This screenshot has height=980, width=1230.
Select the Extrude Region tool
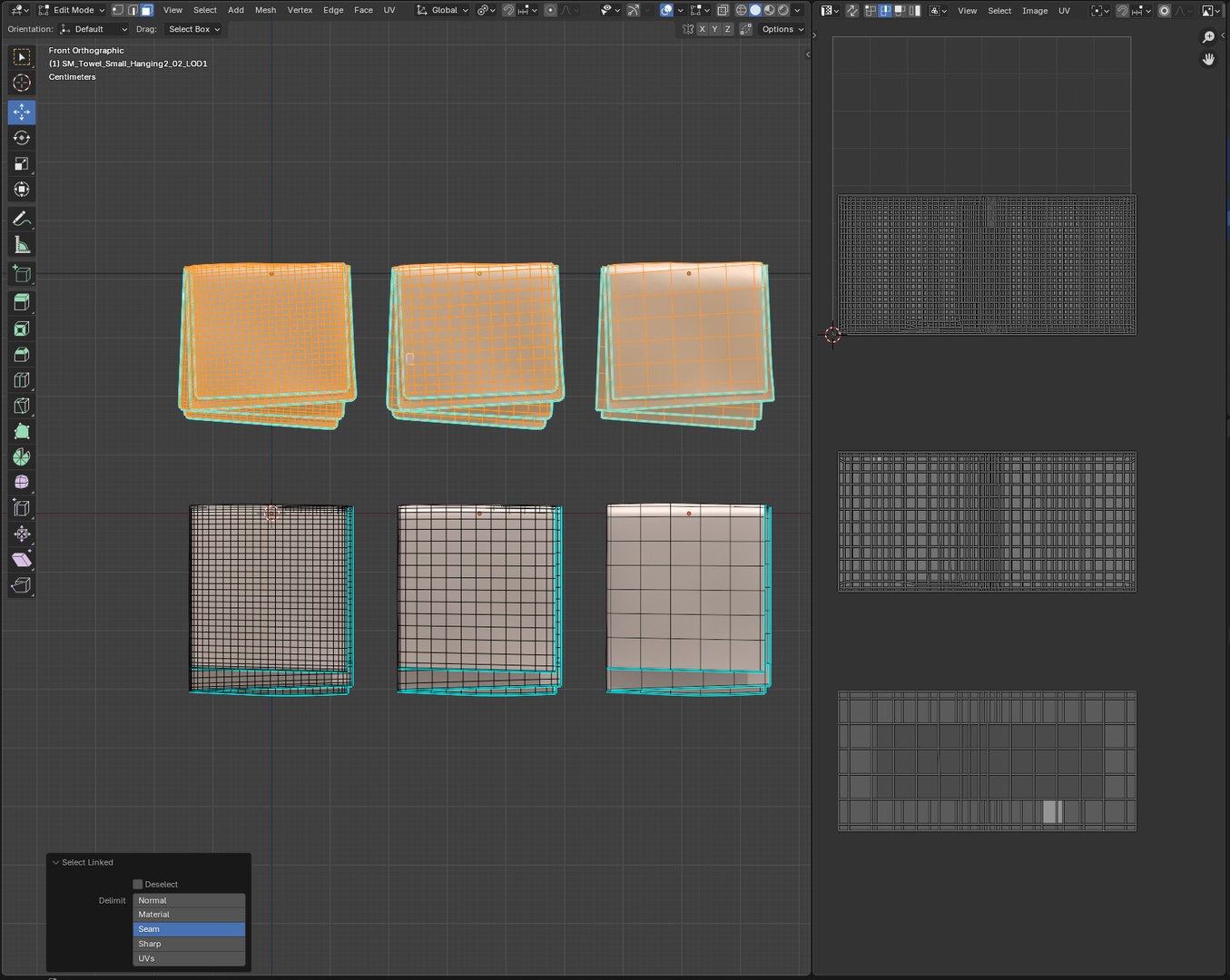click(22, 303)
